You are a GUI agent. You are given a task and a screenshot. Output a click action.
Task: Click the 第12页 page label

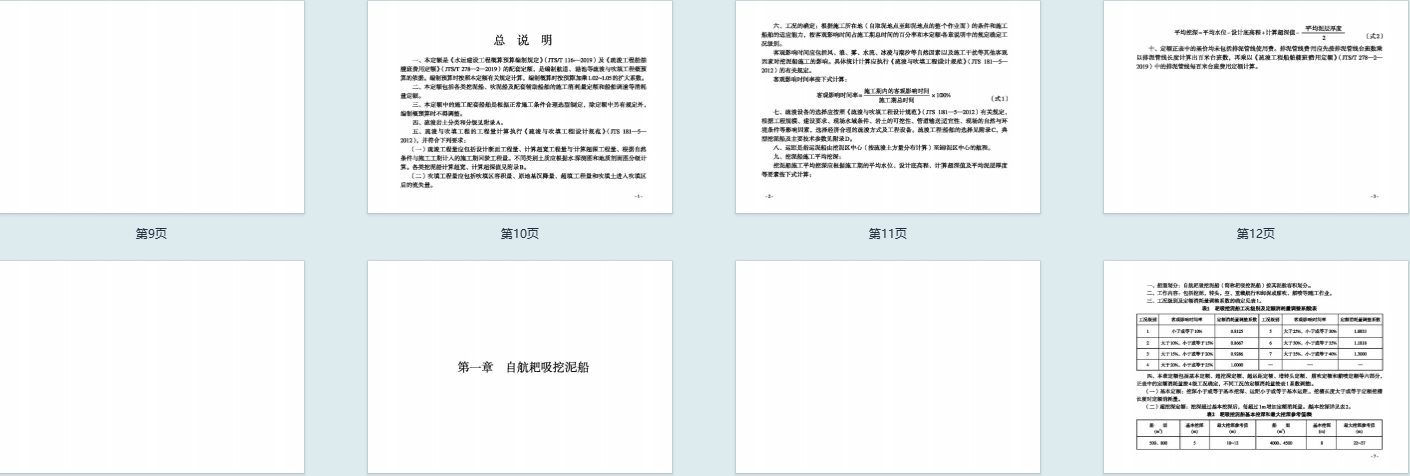click(1252, 234)
